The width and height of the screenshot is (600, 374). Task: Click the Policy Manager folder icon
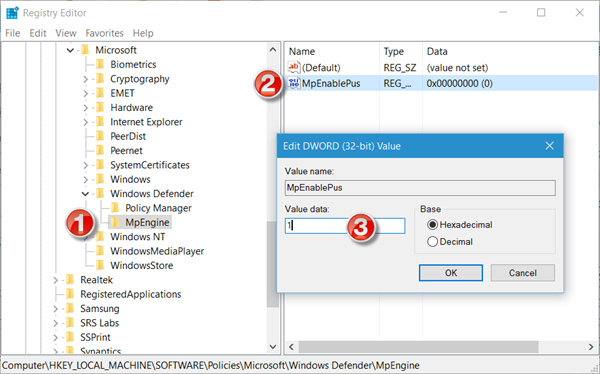115,208
